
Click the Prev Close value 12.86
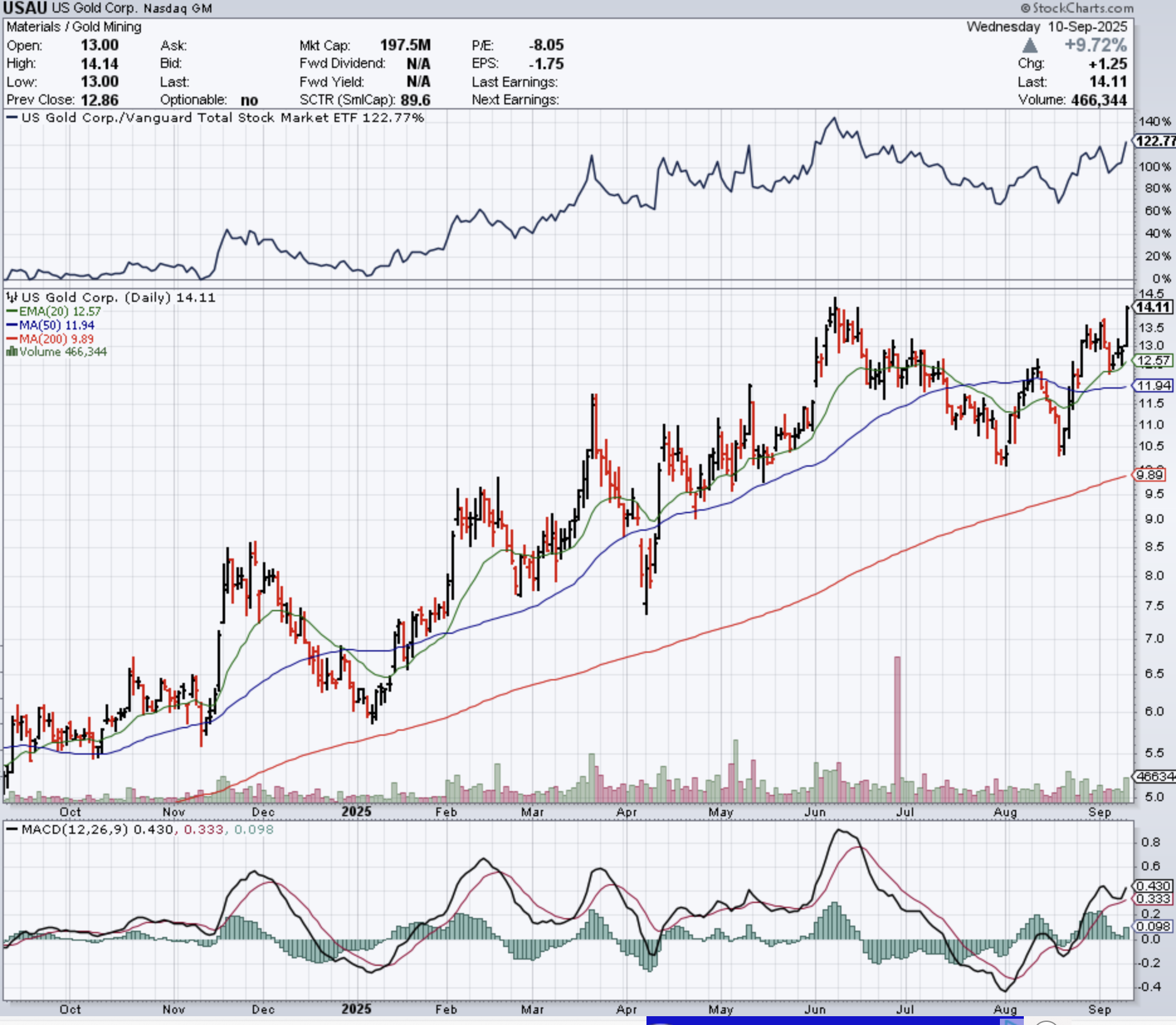(x=99, y=100)
